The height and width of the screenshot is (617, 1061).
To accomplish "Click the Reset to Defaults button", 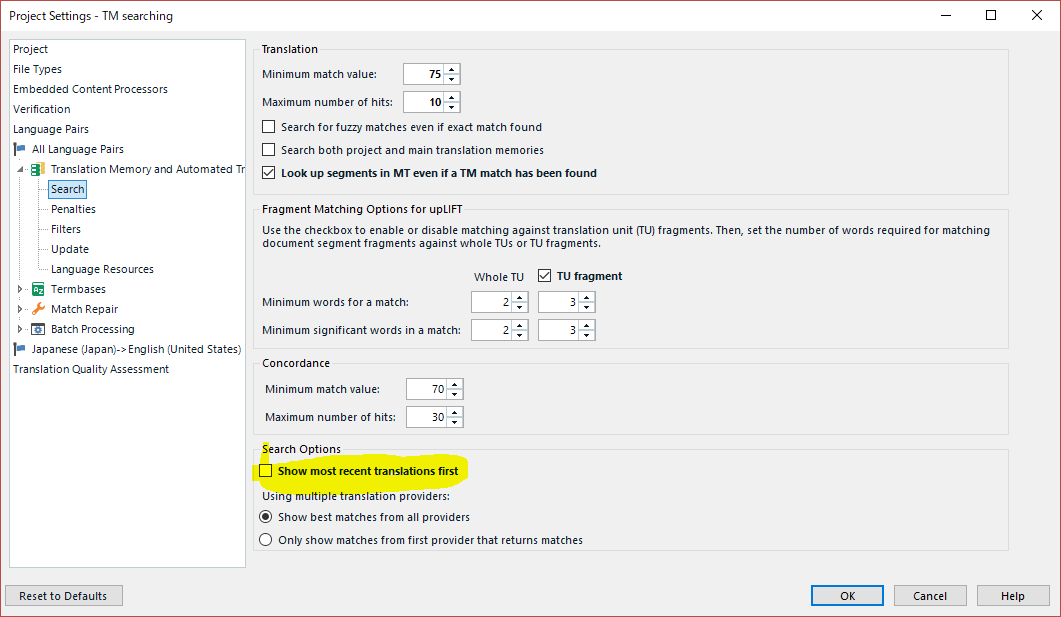I will coord(64,596).
